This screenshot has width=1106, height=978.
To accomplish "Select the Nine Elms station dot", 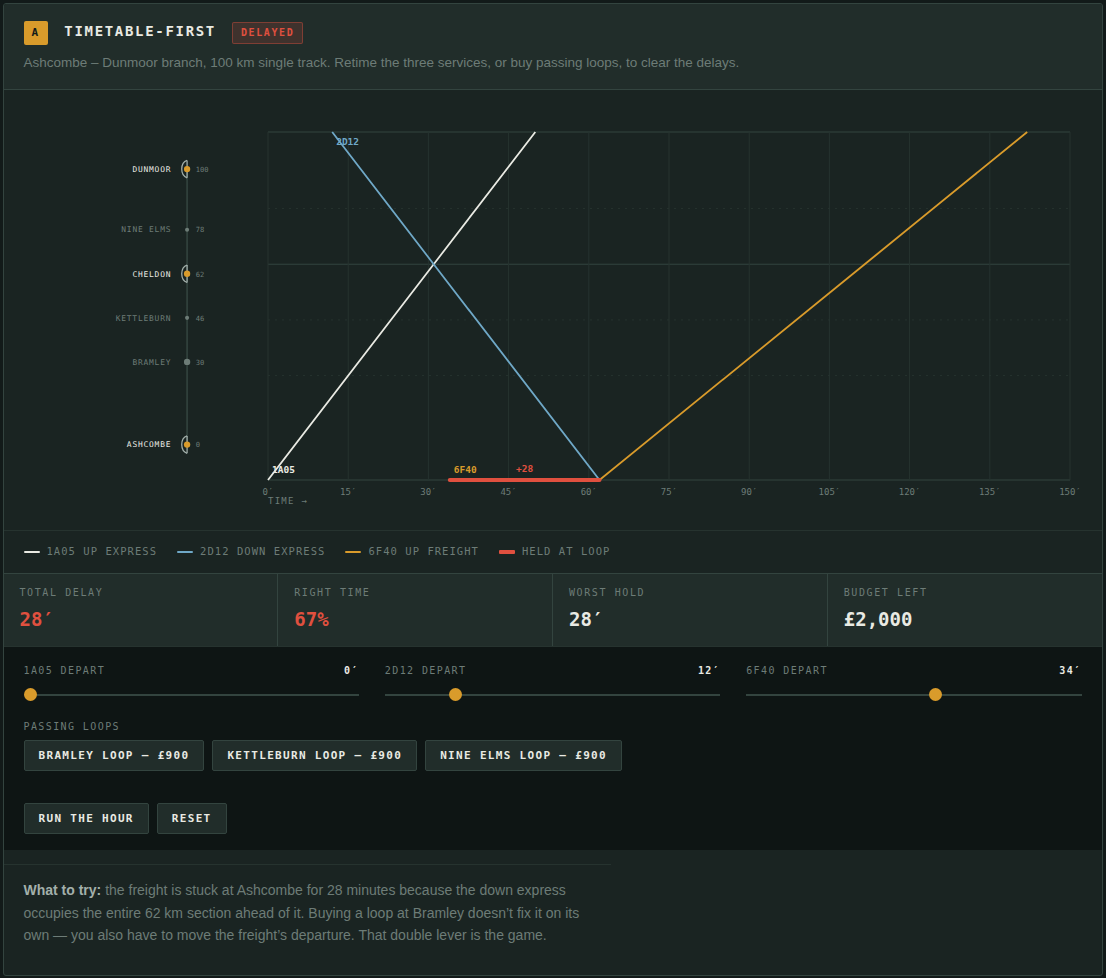I will point(187,229).
